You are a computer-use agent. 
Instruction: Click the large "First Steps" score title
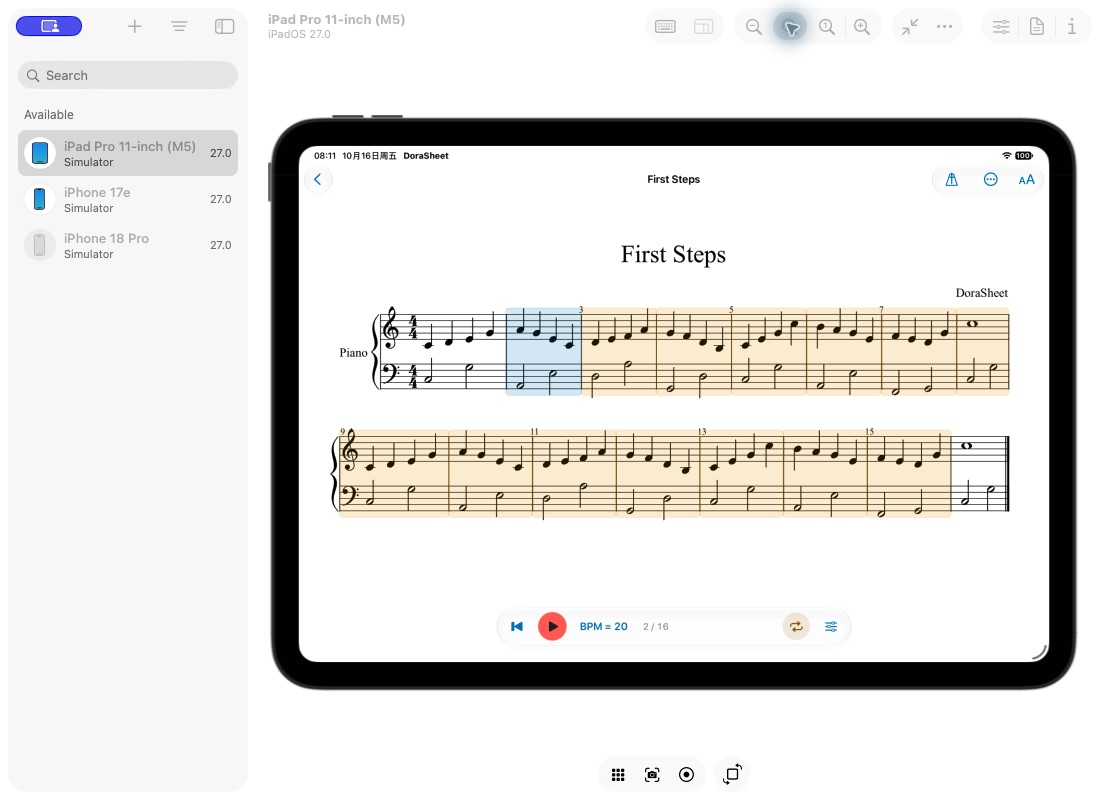[x=673, y=255]
